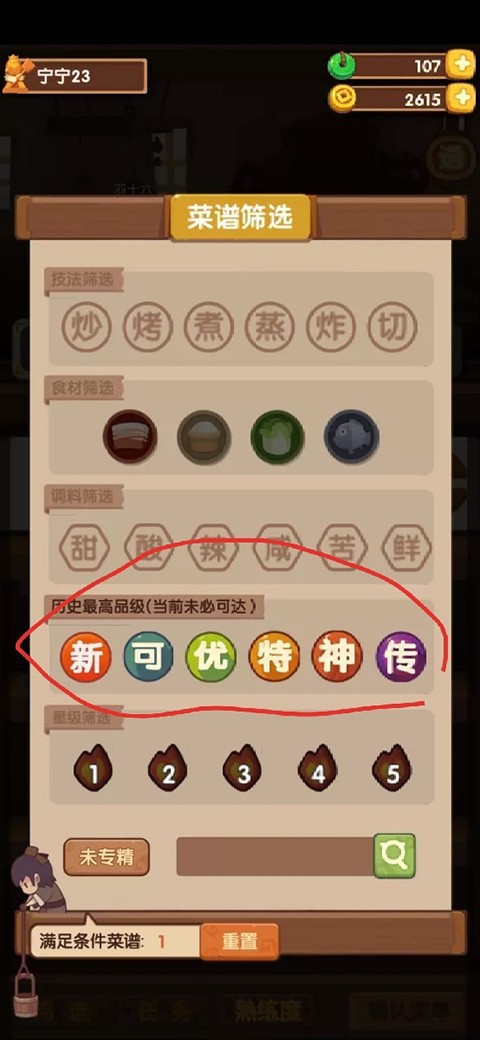
Task: Select the red 新 grade filter
Action: [85, 657]
